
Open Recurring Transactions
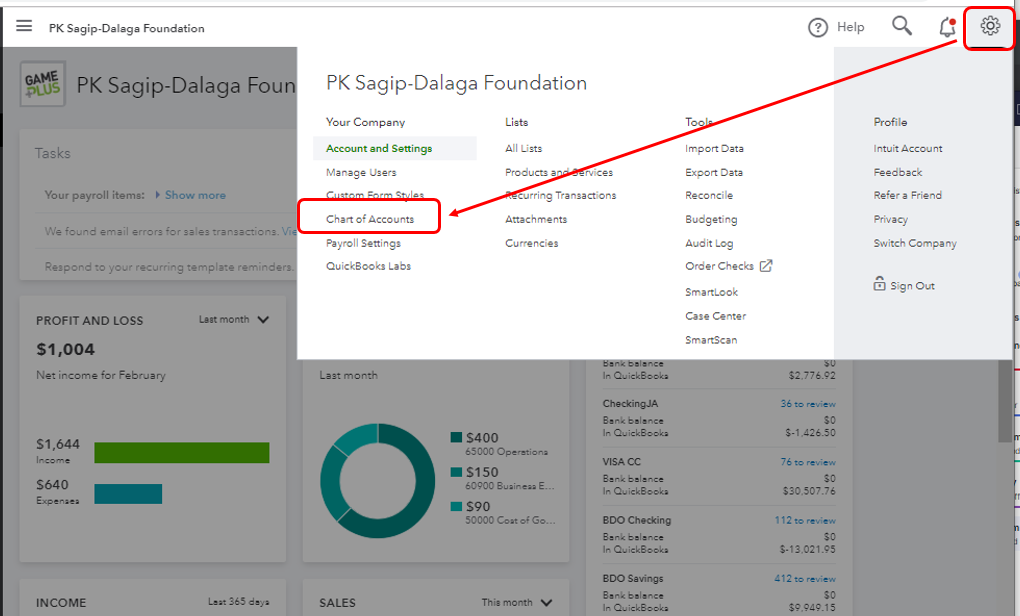click(560, 195)
